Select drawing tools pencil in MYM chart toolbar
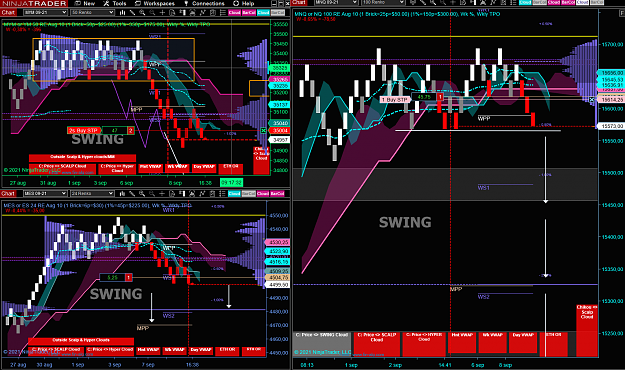 click(133, 13)
